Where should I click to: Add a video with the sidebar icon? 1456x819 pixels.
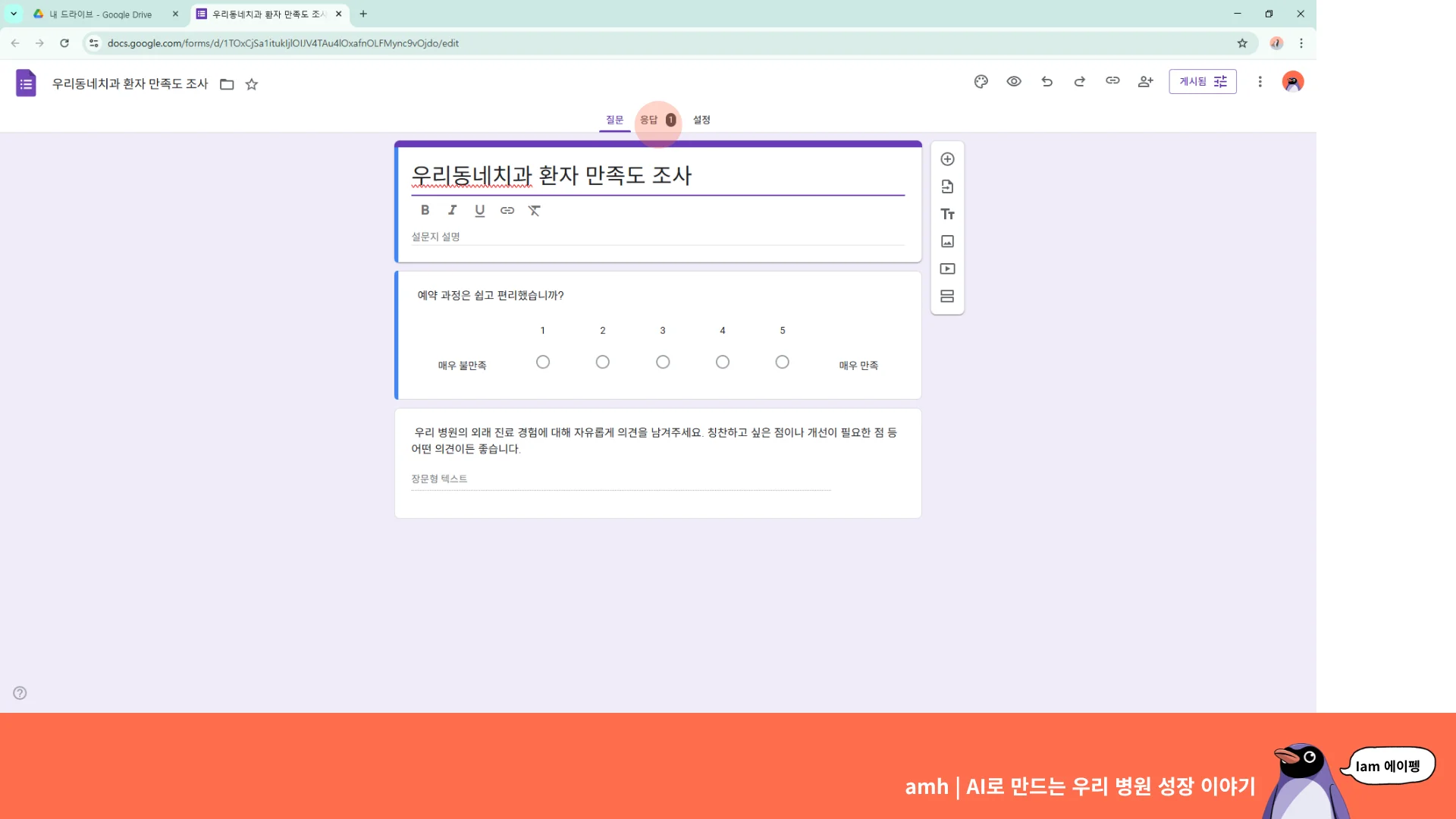point(947,268)
